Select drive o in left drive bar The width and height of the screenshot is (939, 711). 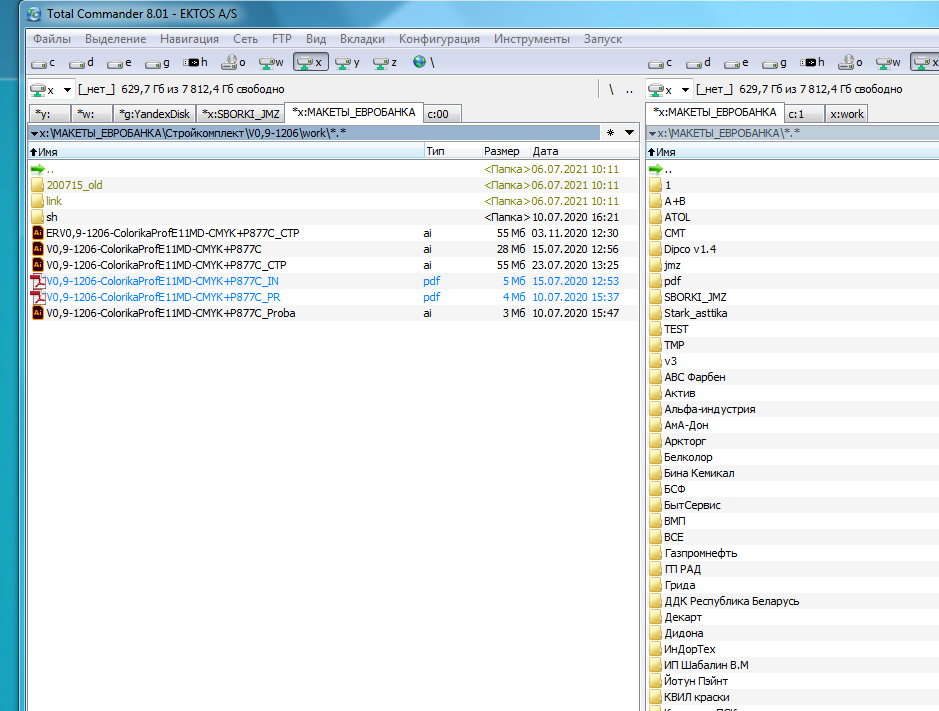point(234,62)
